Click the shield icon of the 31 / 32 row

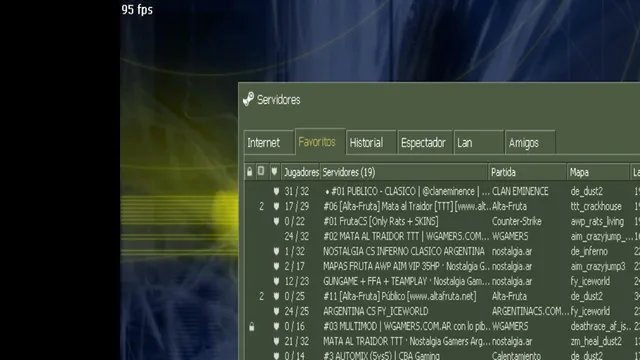tap(276, 191)
